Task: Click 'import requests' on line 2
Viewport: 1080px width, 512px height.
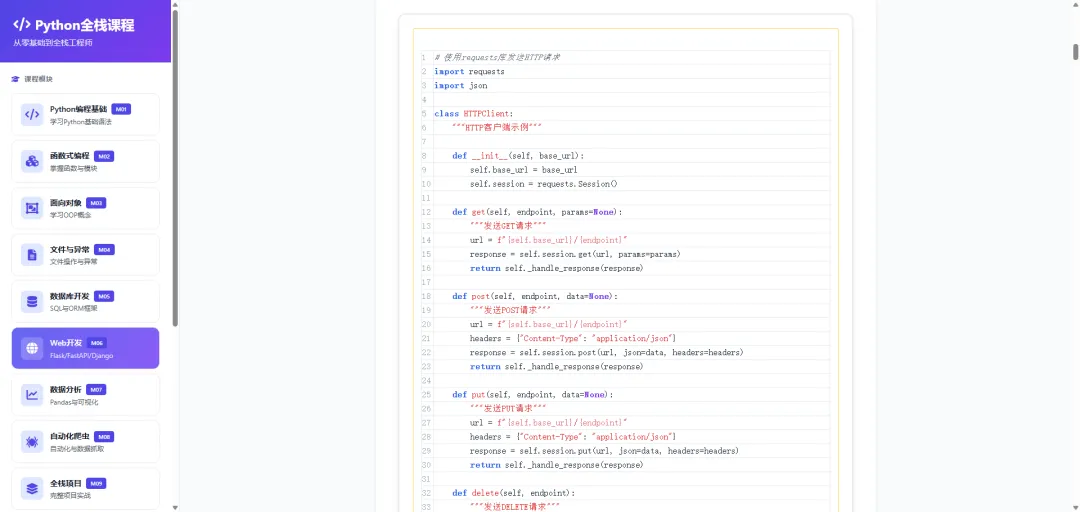Action: (469, 72)
